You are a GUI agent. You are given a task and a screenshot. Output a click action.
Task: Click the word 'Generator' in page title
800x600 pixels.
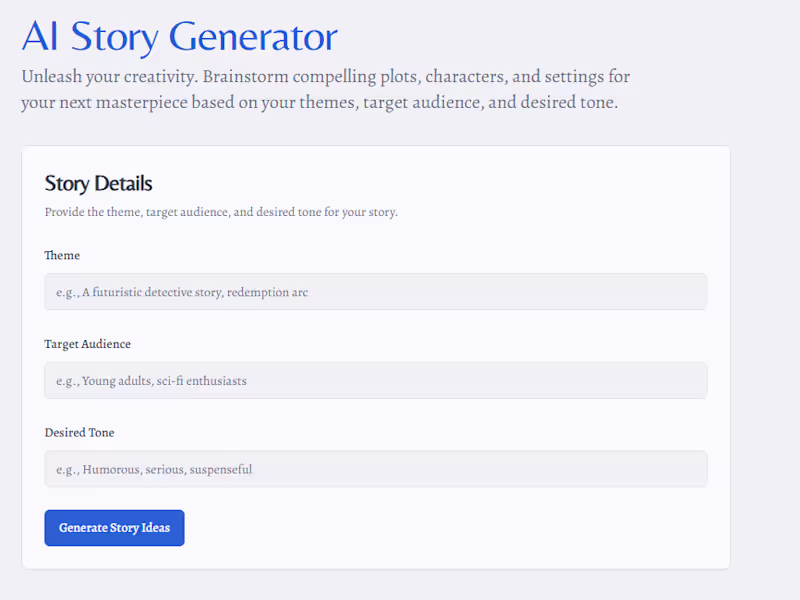coord(253,37)
